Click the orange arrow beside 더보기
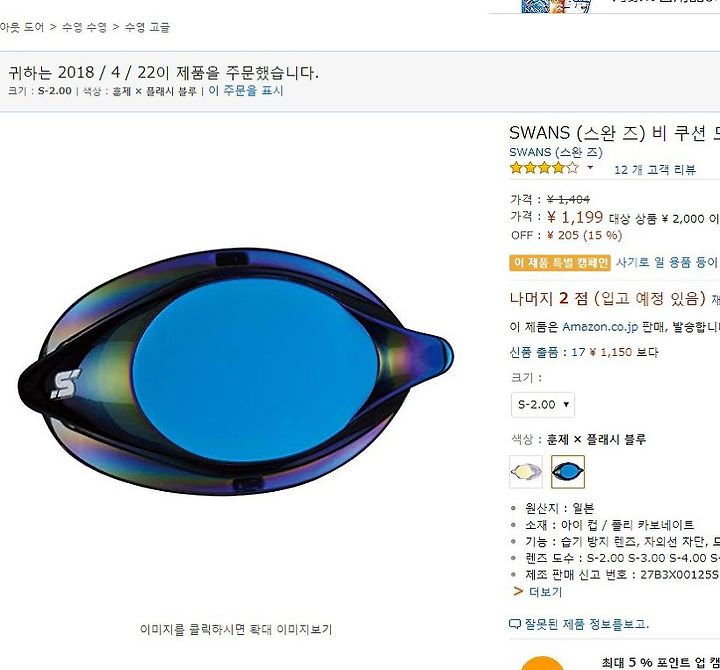 518,591
